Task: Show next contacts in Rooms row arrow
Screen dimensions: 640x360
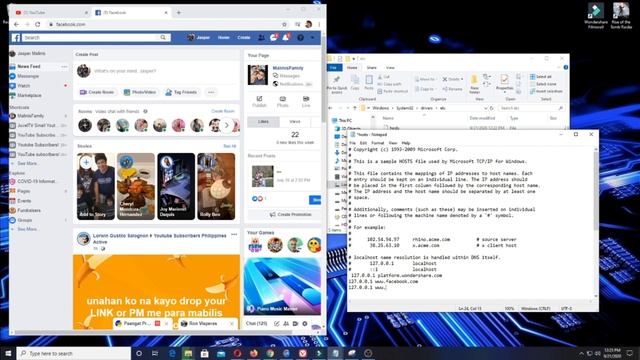Action: pos(227,125)
